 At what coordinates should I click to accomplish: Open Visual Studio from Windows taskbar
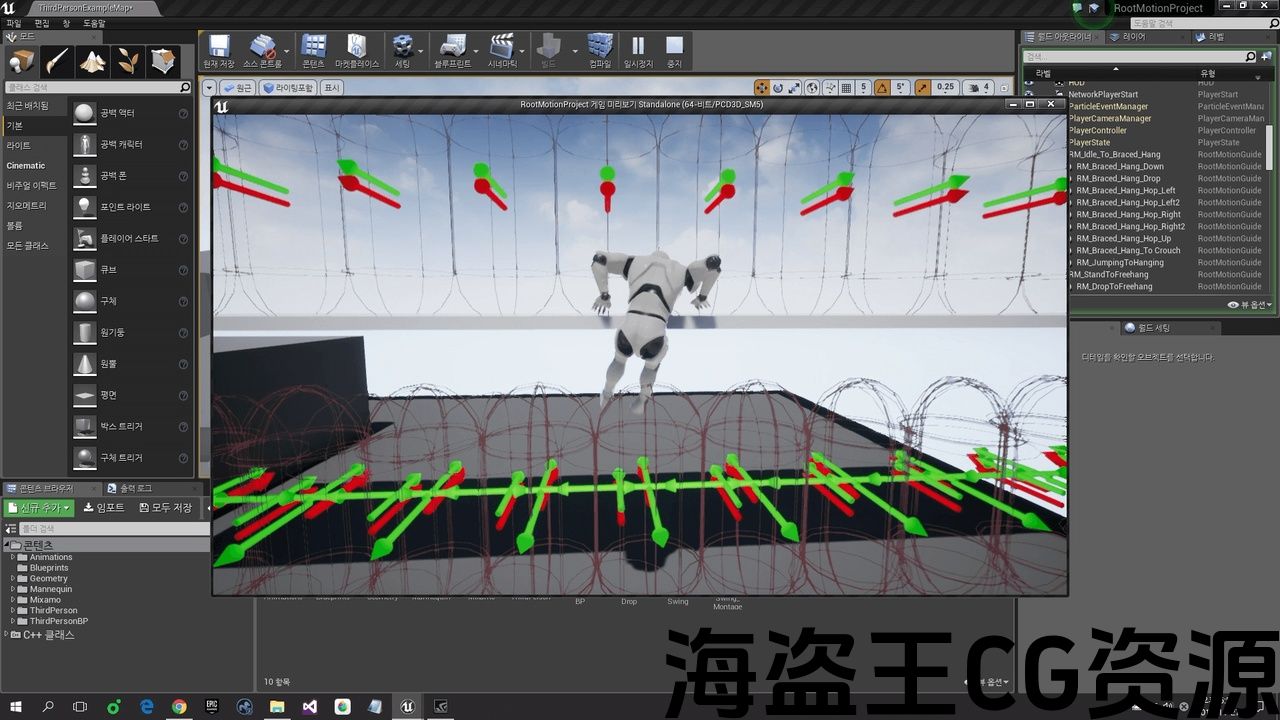point(309,706)
